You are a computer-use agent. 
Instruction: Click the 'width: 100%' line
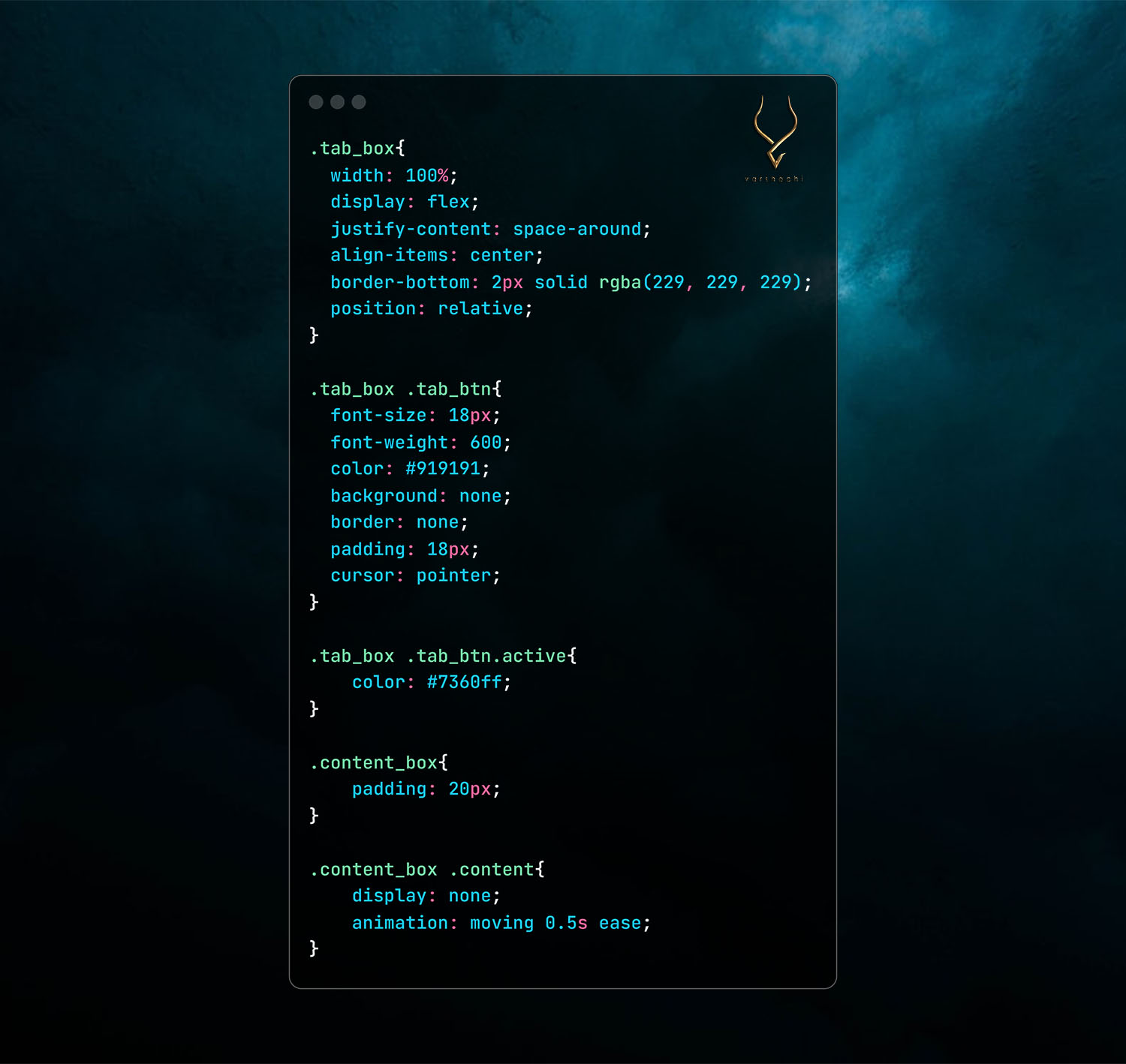point(393,176)
